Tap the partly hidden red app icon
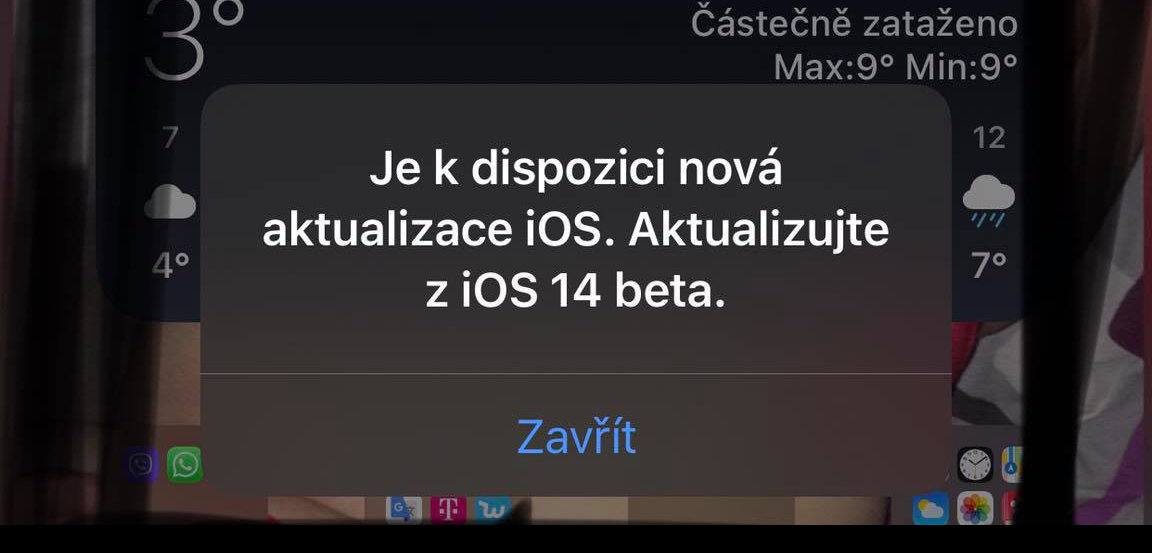This screenshot has height=553, width=1152. [x=1012, y=508]
